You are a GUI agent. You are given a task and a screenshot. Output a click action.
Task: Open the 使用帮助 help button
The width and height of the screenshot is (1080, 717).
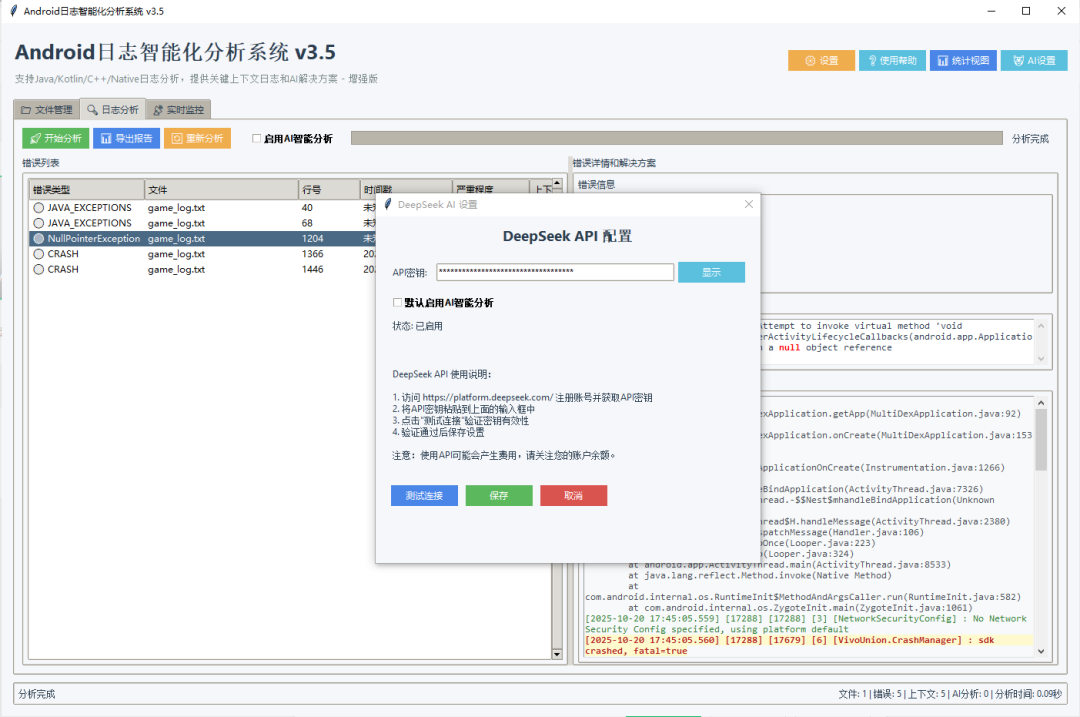coord(892,61)
